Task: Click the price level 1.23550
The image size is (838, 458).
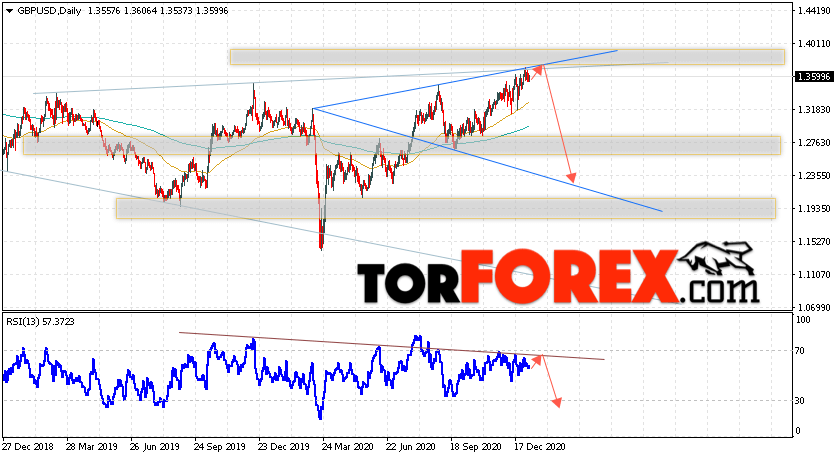Action: pyautogui.click(x=814, y=176)
